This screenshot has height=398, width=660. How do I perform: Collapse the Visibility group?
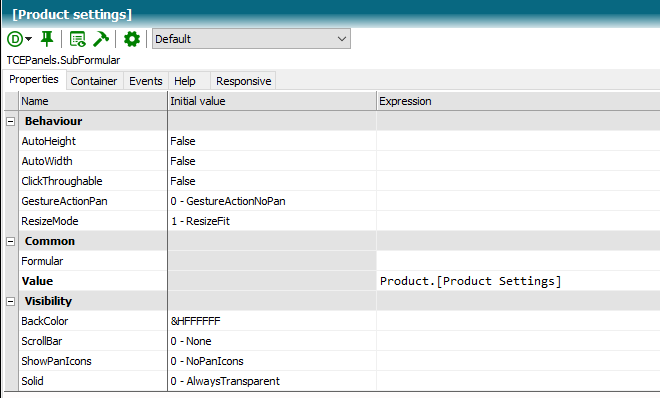[x=11, y=302]
